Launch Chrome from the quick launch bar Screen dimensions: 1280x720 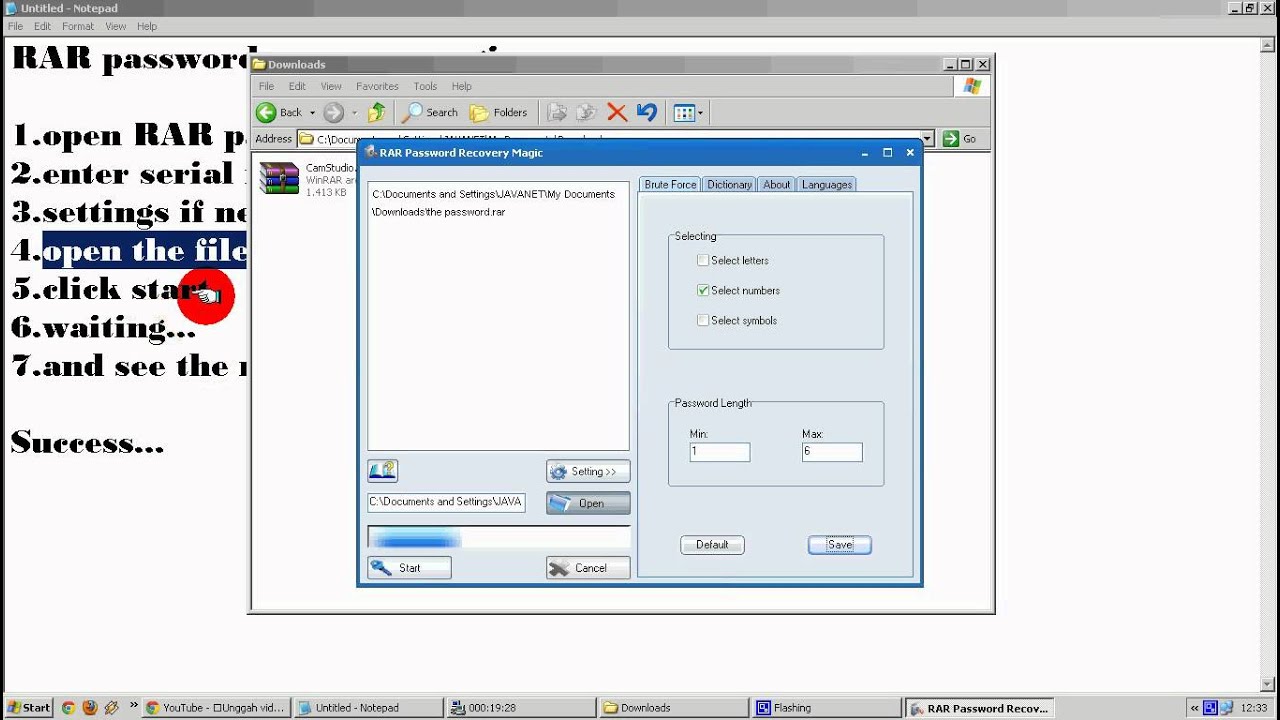68,707
